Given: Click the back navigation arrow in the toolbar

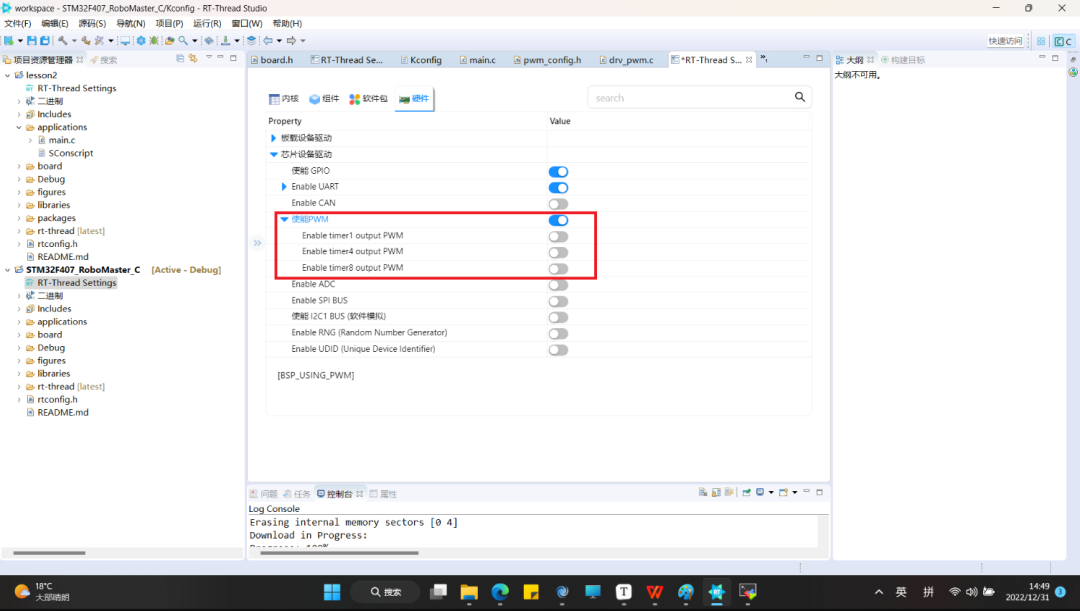Looking at the screenshot, I should pyautogui.click(x=267, y=41).
